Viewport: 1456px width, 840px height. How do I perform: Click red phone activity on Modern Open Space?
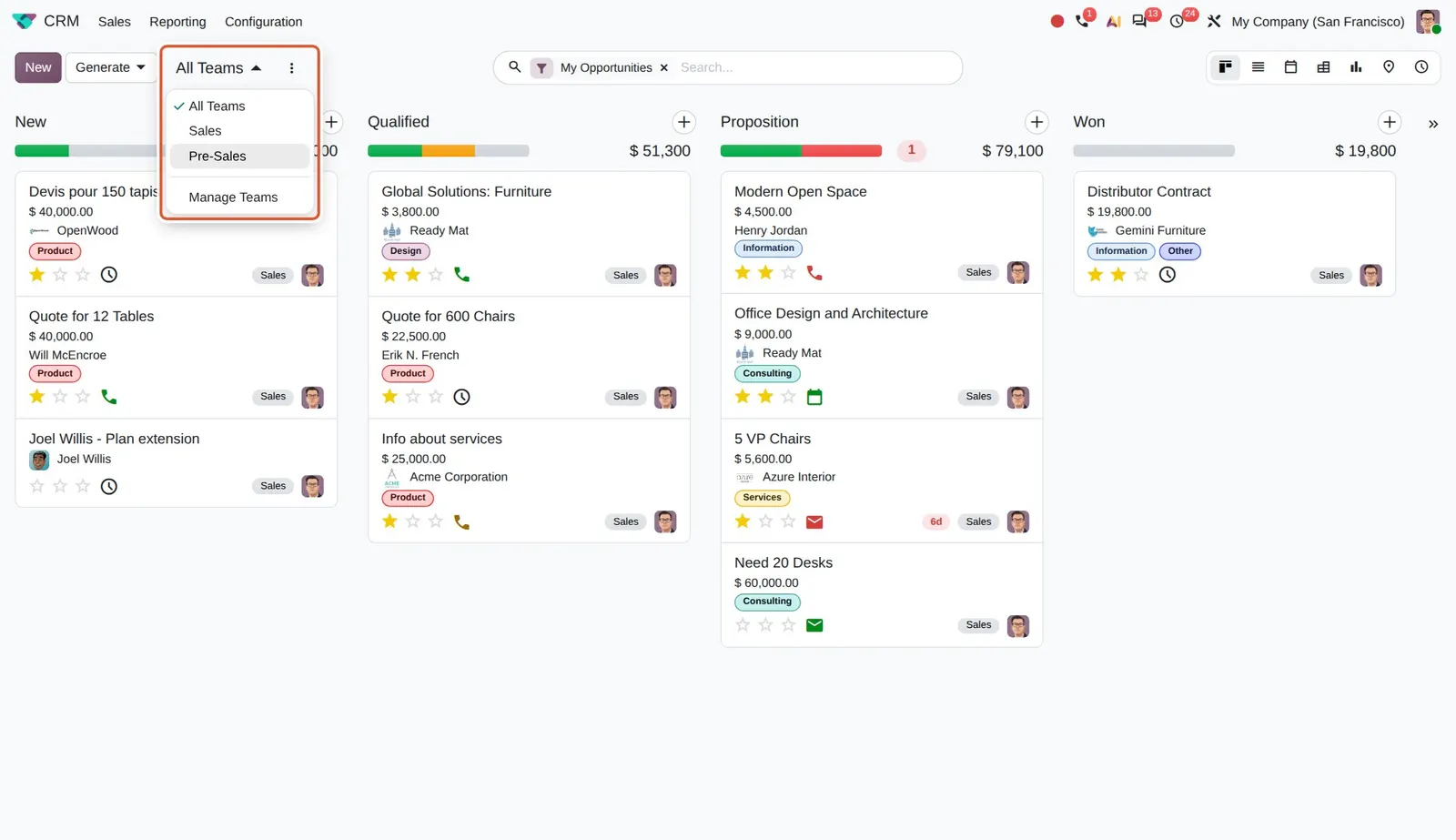(814, 272)
